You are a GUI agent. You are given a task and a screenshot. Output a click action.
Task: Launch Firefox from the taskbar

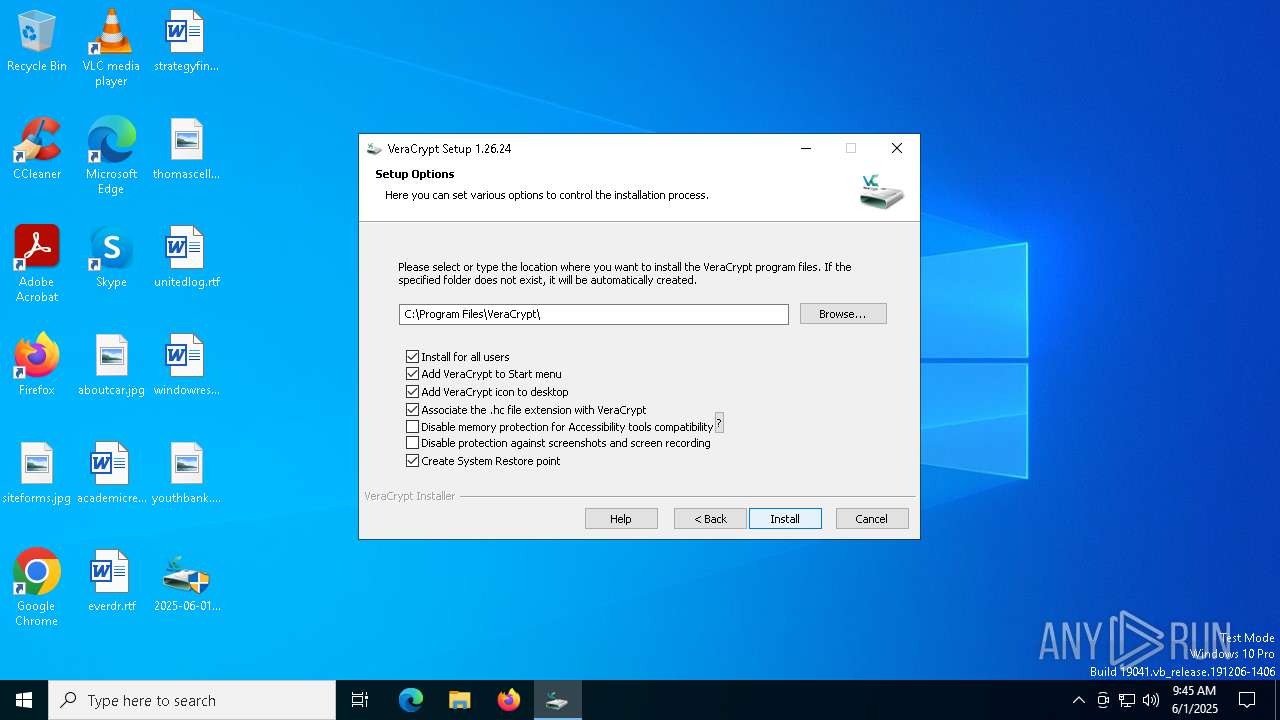[509, 700]
